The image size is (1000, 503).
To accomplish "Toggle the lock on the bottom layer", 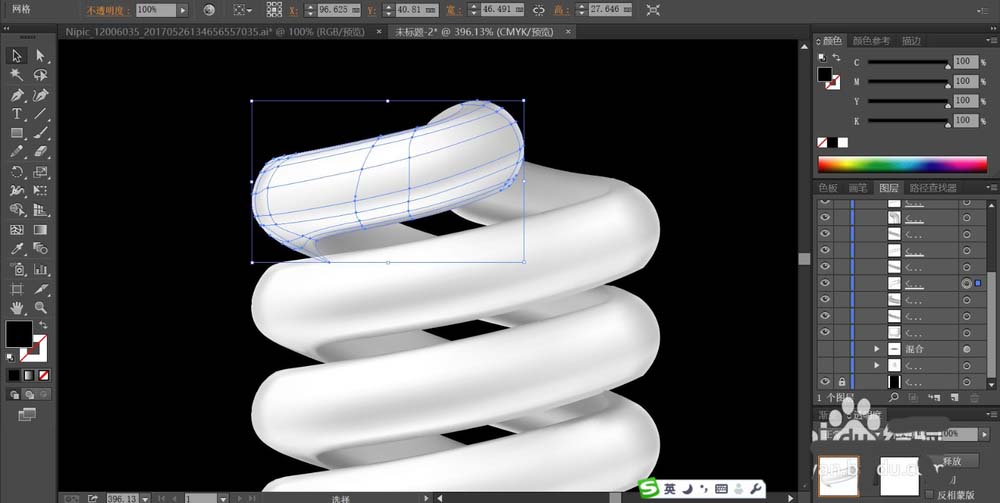I will point(842,382).
